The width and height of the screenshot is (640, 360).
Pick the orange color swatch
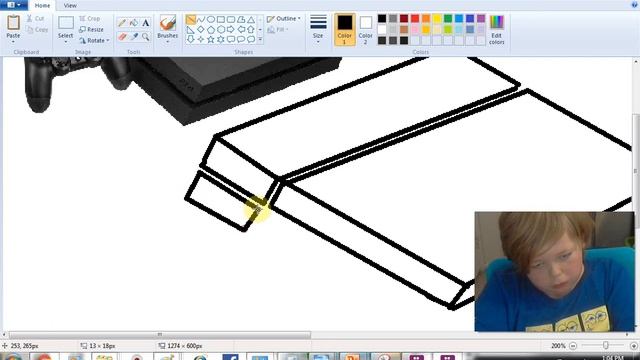click(426, 18)
